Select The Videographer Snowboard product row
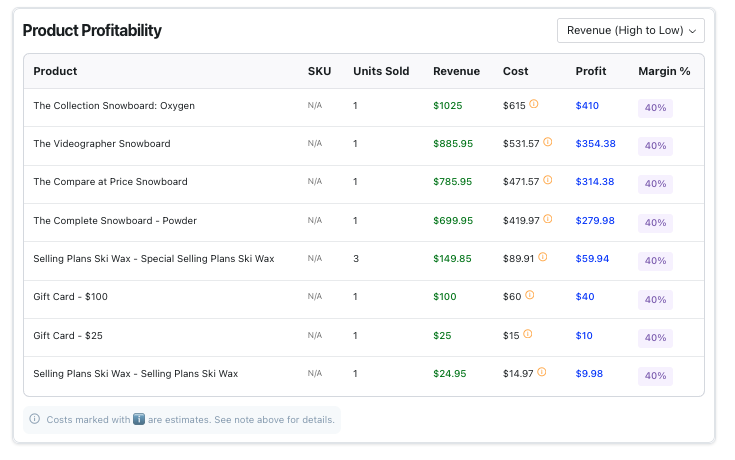735x460 pixels. click(102, 144)
